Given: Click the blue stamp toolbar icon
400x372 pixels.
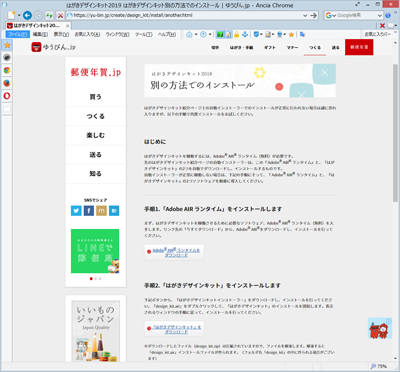Looking at the screenshot, I should (280, 34).
